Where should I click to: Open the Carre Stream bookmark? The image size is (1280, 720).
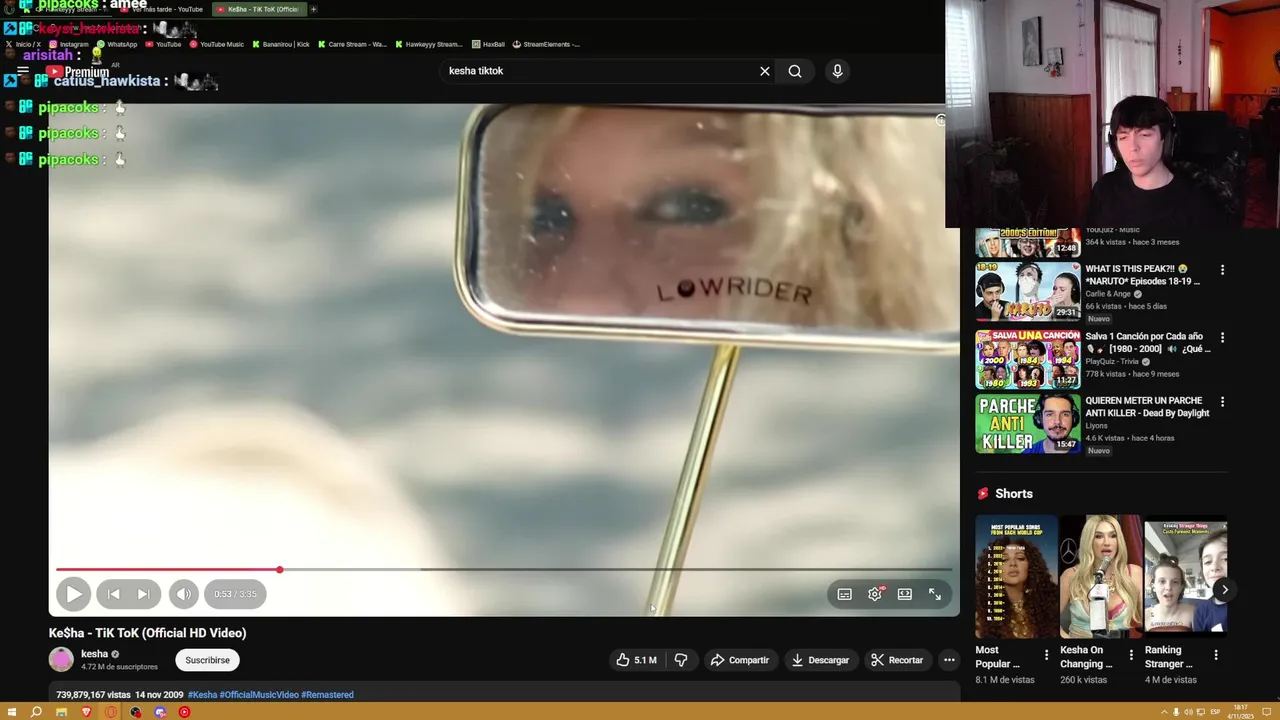[353, 44]
